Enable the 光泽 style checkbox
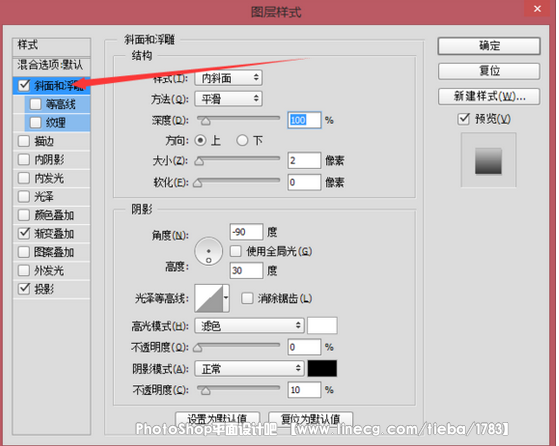The width and height of the screenshot is (559, 446). [x=24, y=196]
